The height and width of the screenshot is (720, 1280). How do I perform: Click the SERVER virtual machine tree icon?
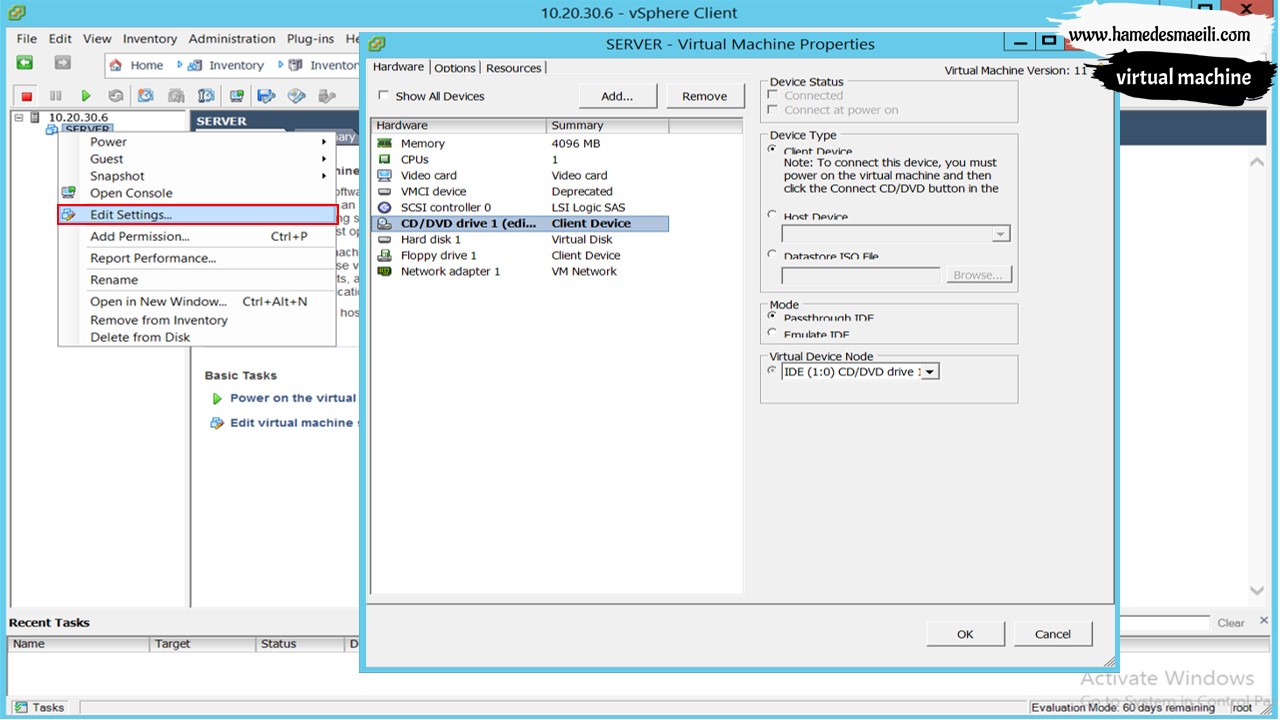52,130
